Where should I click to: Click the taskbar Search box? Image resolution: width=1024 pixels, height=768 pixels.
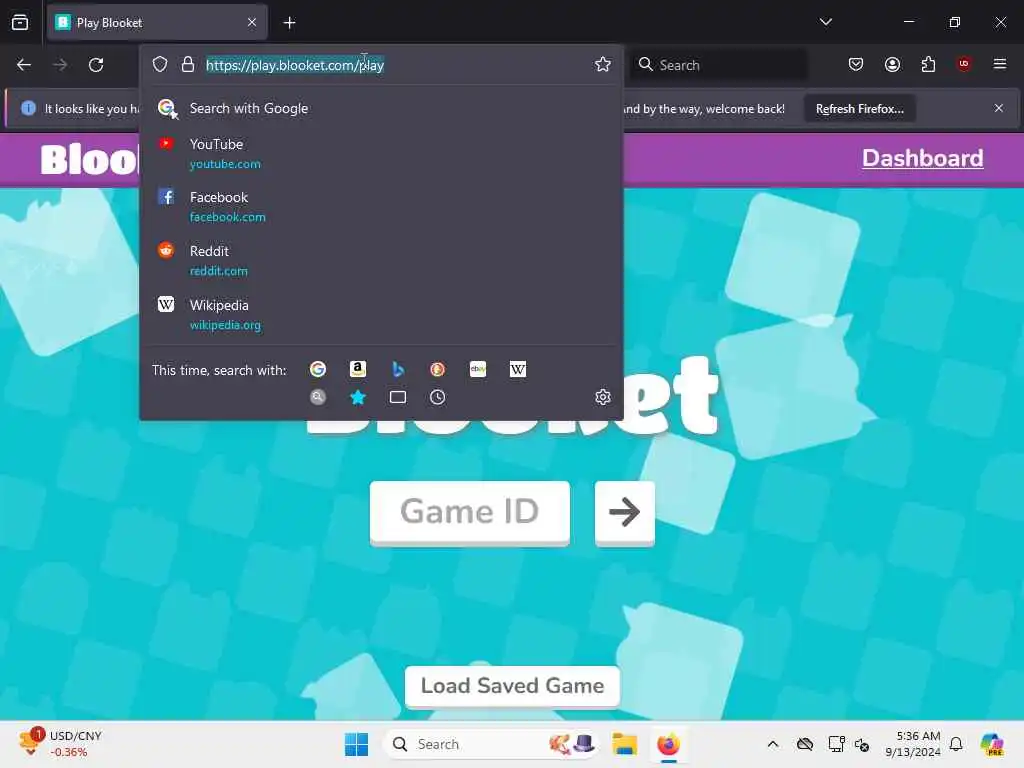click(491, 744)
